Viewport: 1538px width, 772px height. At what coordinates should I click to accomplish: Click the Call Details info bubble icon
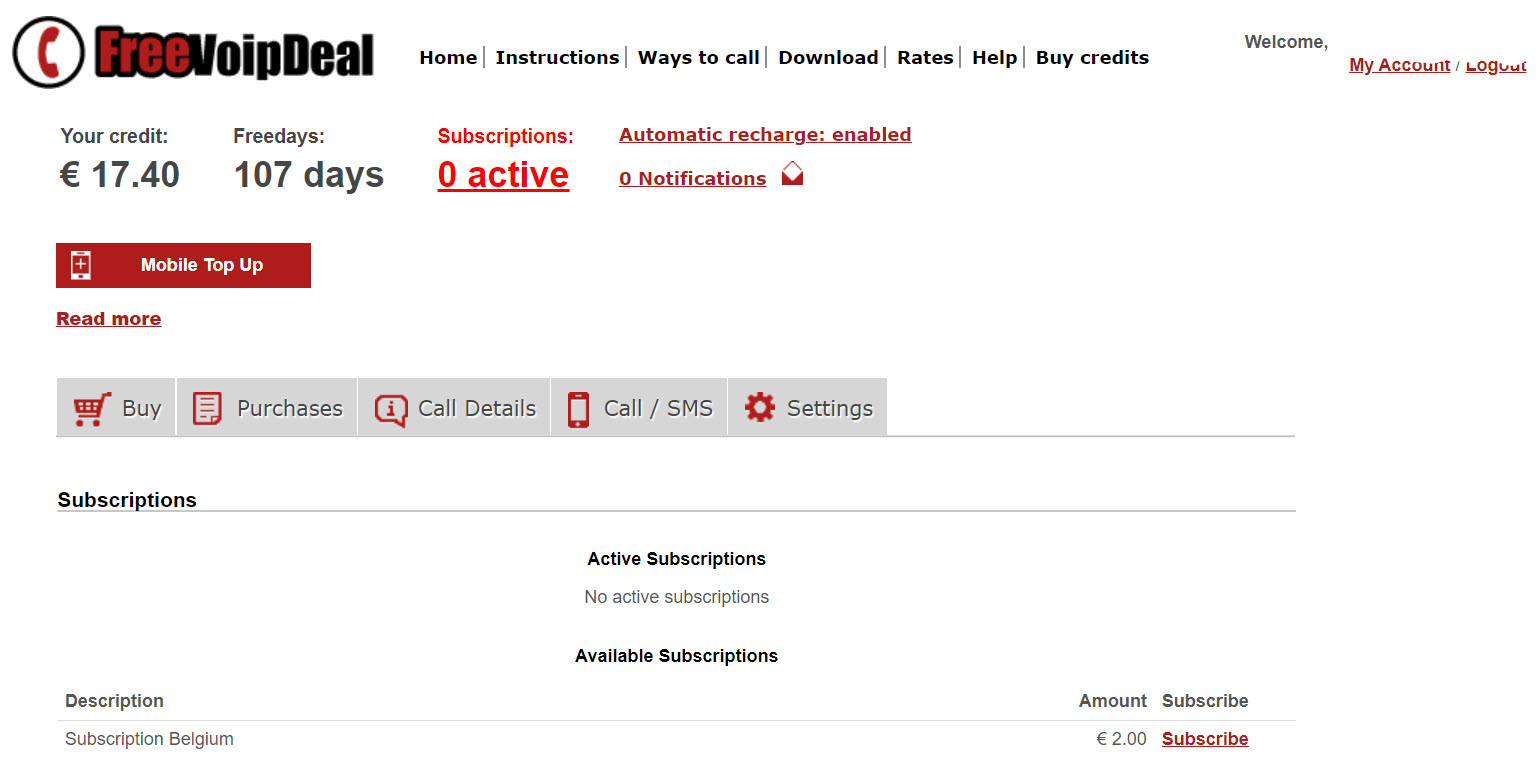(x=390, y=409)
